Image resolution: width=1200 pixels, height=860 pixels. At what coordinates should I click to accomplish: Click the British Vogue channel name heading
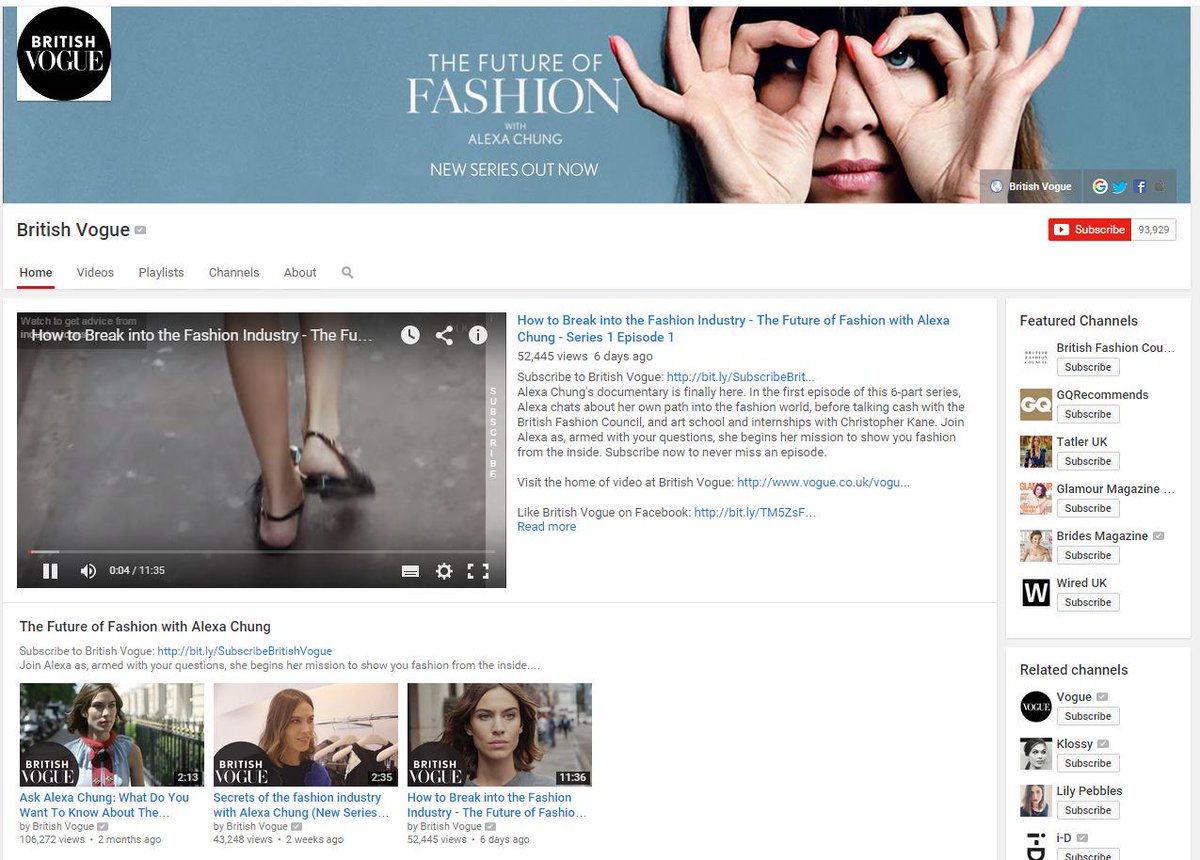[73, 230]
